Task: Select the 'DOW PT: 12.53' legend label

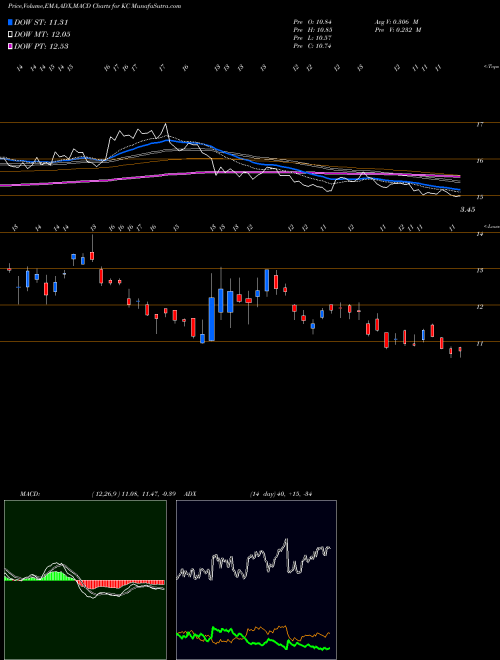Action: pyautogui.click(x=41, y=46)
